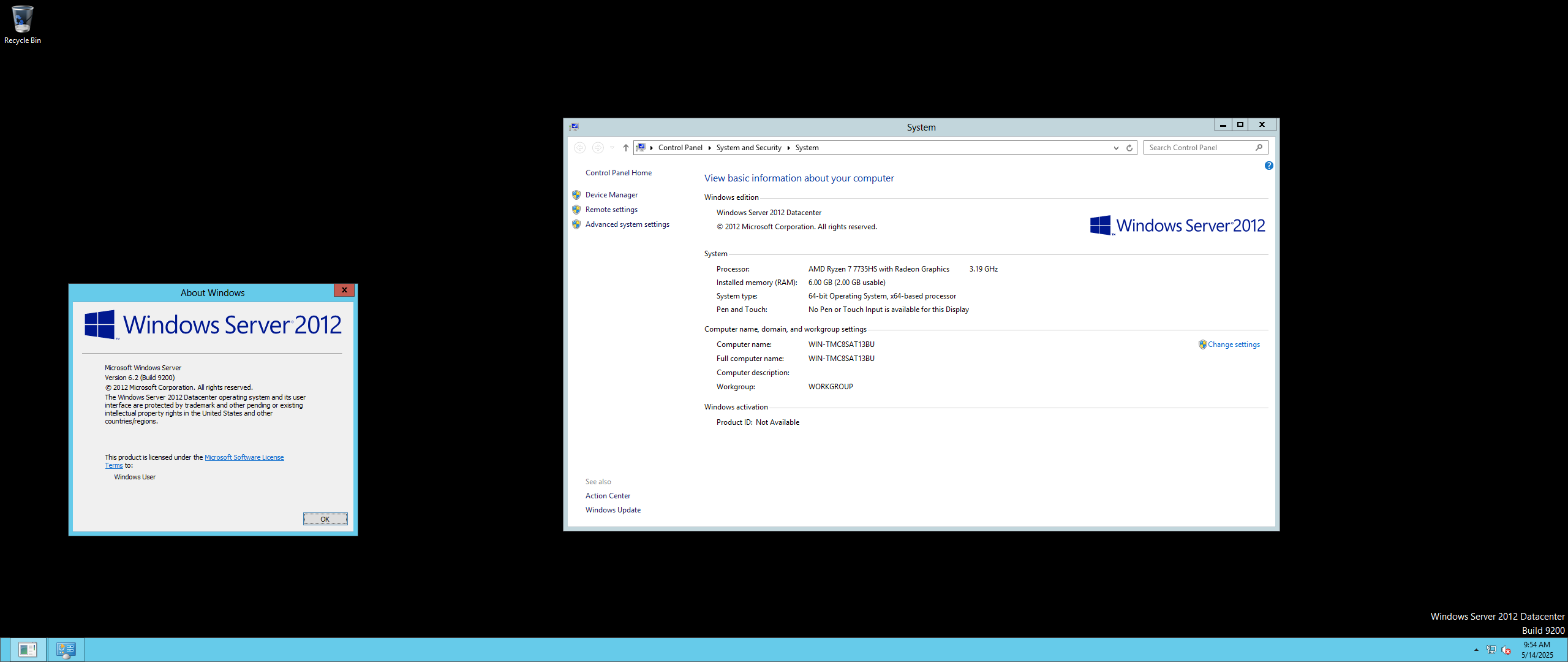Click 'Windows Server 2012 Datacenter' edition text in System window

(x=769, y=213)
